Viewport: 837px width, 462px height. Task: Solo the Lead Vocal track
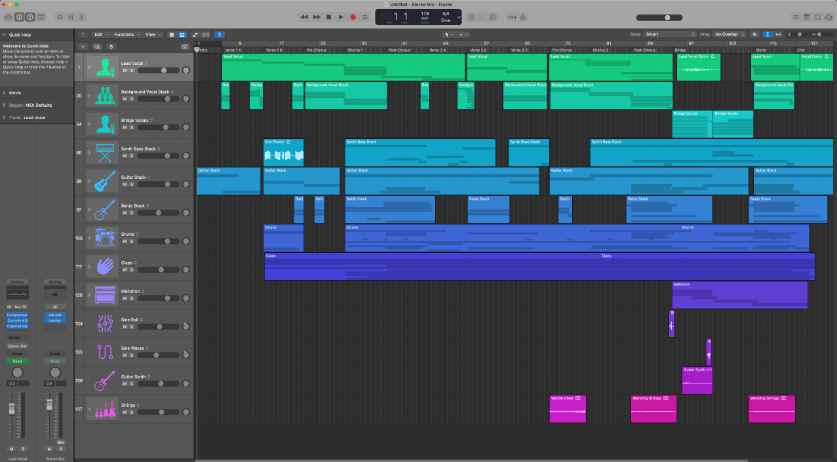[132, 71]
